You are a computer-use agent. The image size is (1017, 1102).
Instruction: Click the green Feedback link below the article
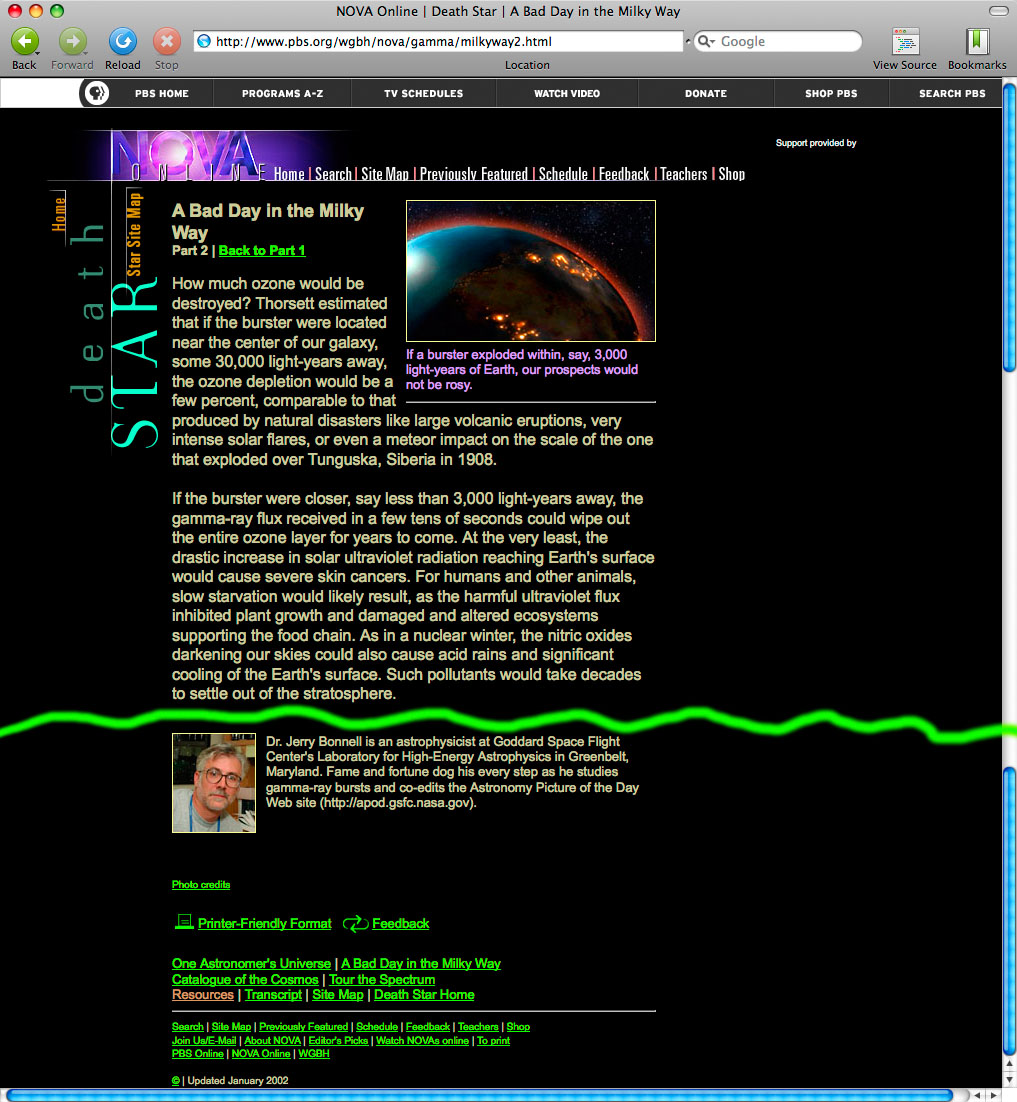tap(401, 923)
